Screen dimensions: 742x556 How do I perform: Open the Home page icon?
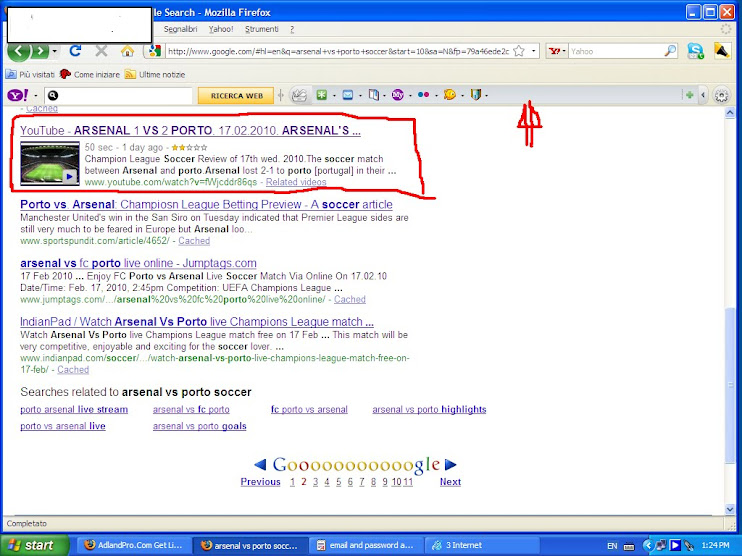[x=127, y=51]
